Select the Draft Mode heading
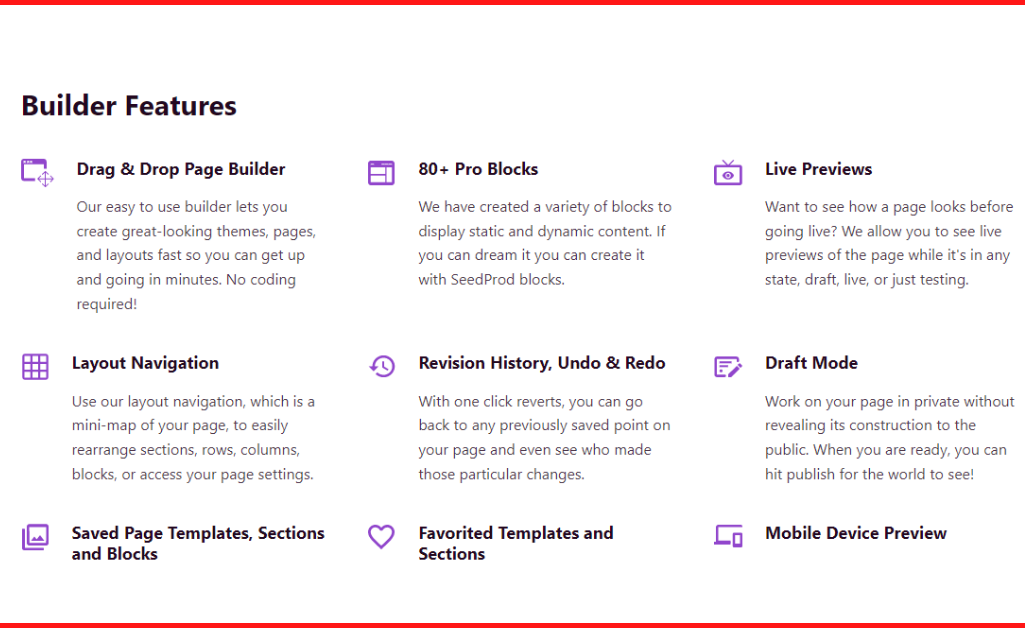 point(811,363)
